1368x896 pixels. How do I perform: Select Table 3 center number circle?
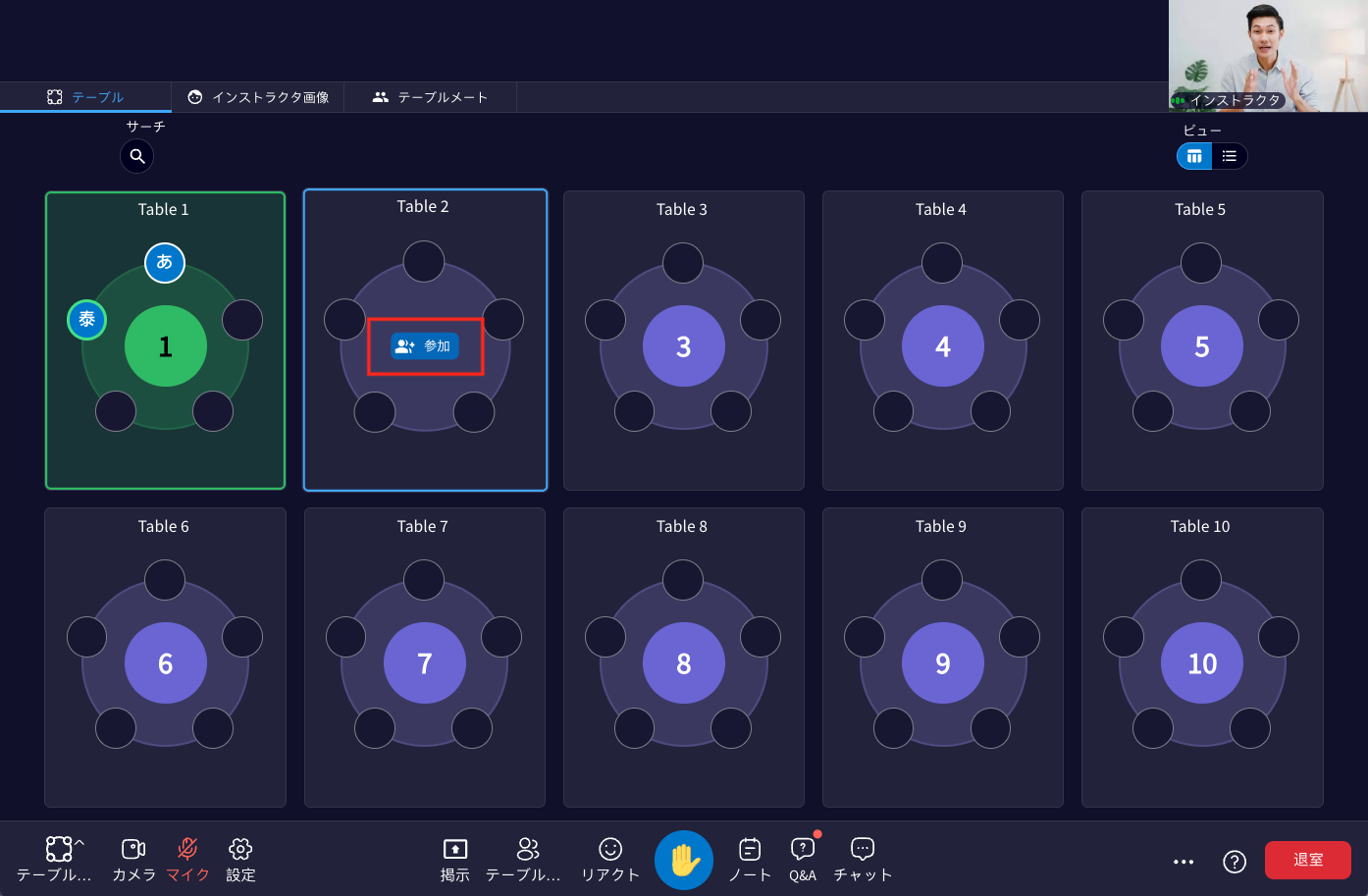coord(684,346)
